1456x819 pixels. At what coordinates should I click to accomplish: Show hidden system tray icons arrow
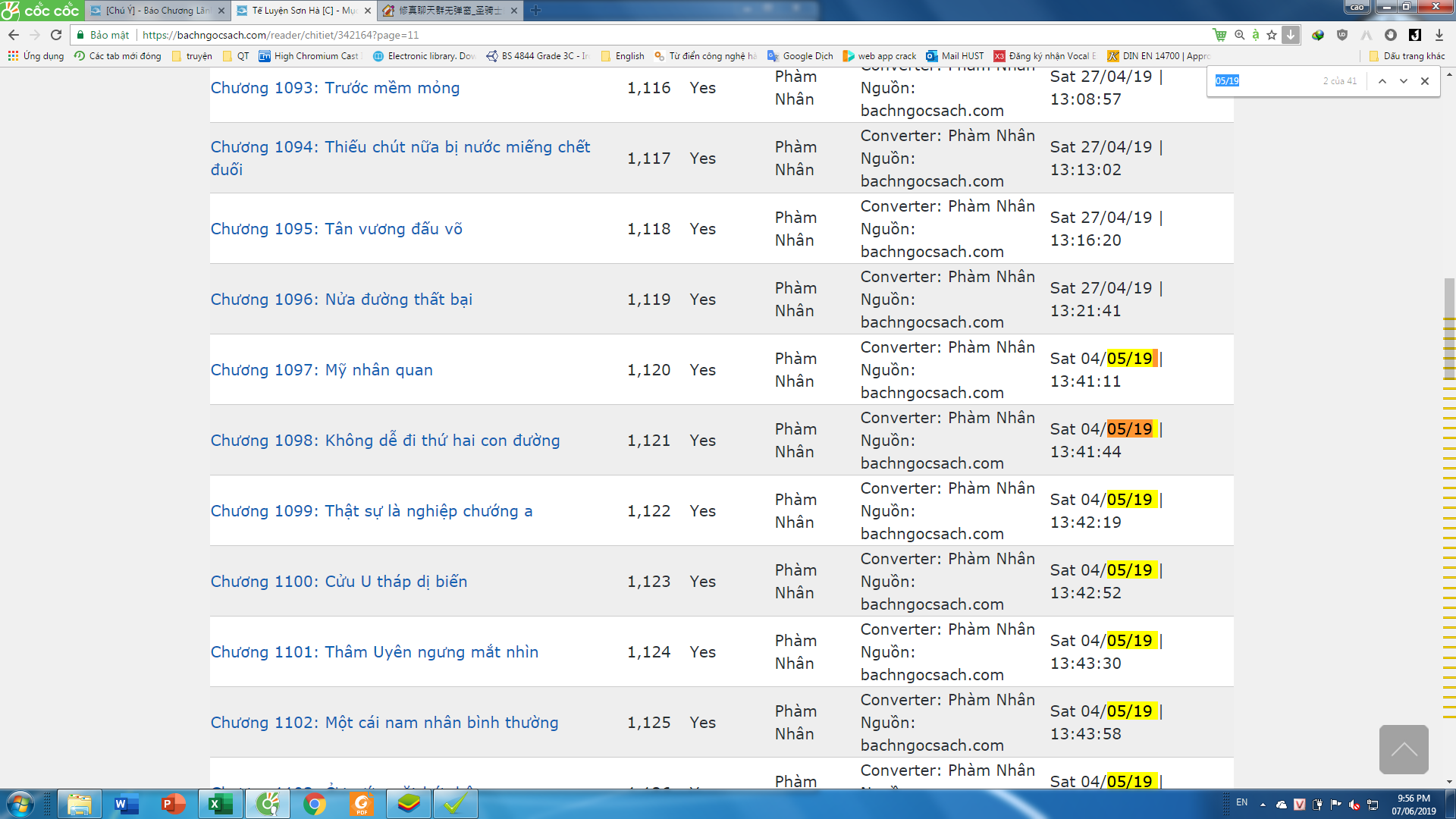pyautogui.click(x=1263, y=805)
